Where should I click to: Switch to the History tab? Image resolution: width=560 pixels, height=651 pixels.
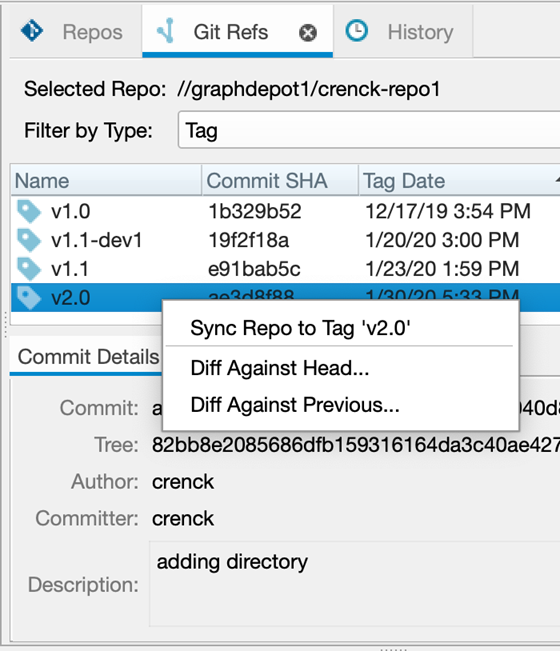coord(403,32)
